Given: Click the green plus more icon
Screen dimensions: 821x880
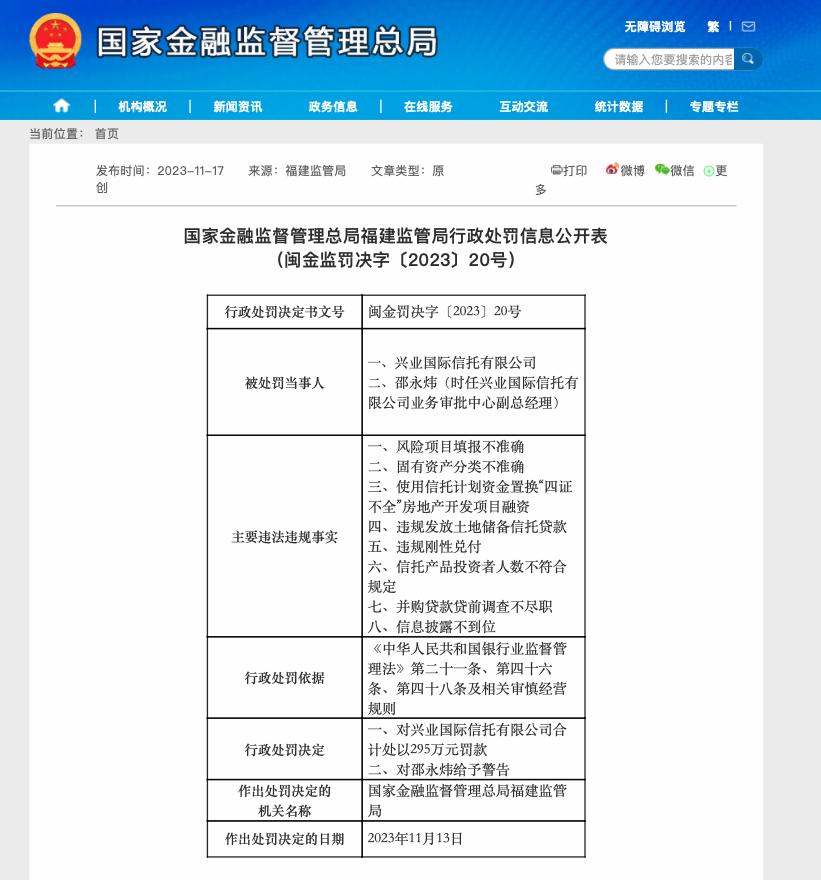Looking at the screenshot, I should pos(709,171).
